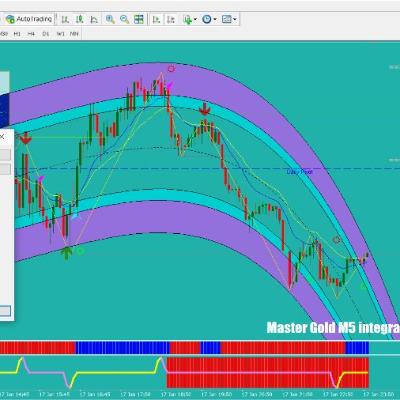Screen dimensions: 400x400
Task: Open the indicators list dropdown arrow
Action: pos(195,20)
